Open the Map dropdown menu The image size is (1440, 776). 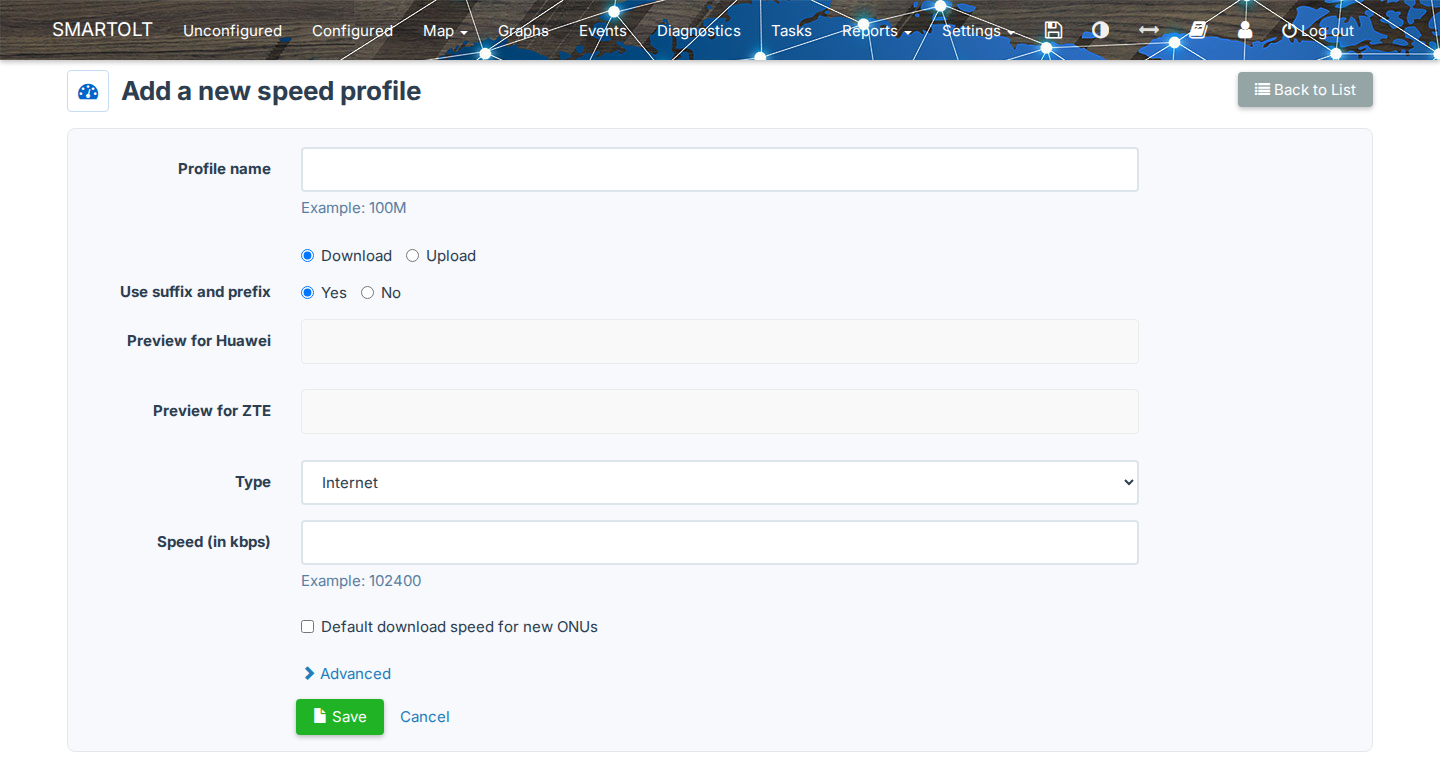(445, 31)
